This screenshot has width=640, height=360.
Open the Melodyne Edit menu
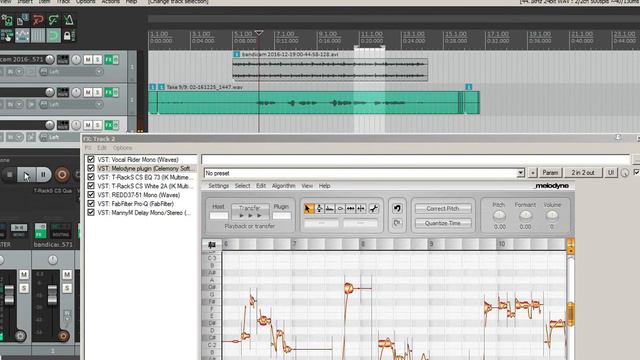coord(261,186)
